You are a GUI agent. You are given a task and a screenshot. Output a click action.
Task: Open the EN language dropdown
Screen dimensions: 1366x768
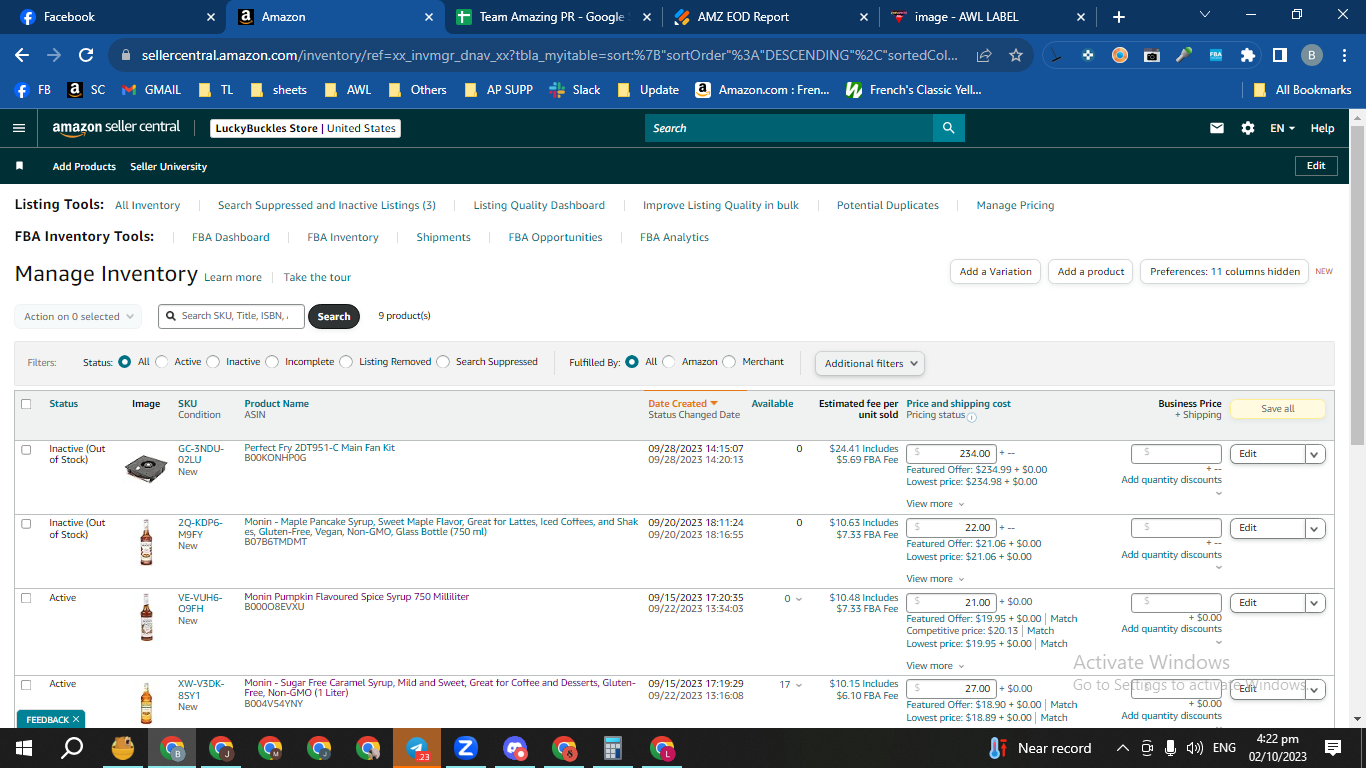coord(1282,128)
